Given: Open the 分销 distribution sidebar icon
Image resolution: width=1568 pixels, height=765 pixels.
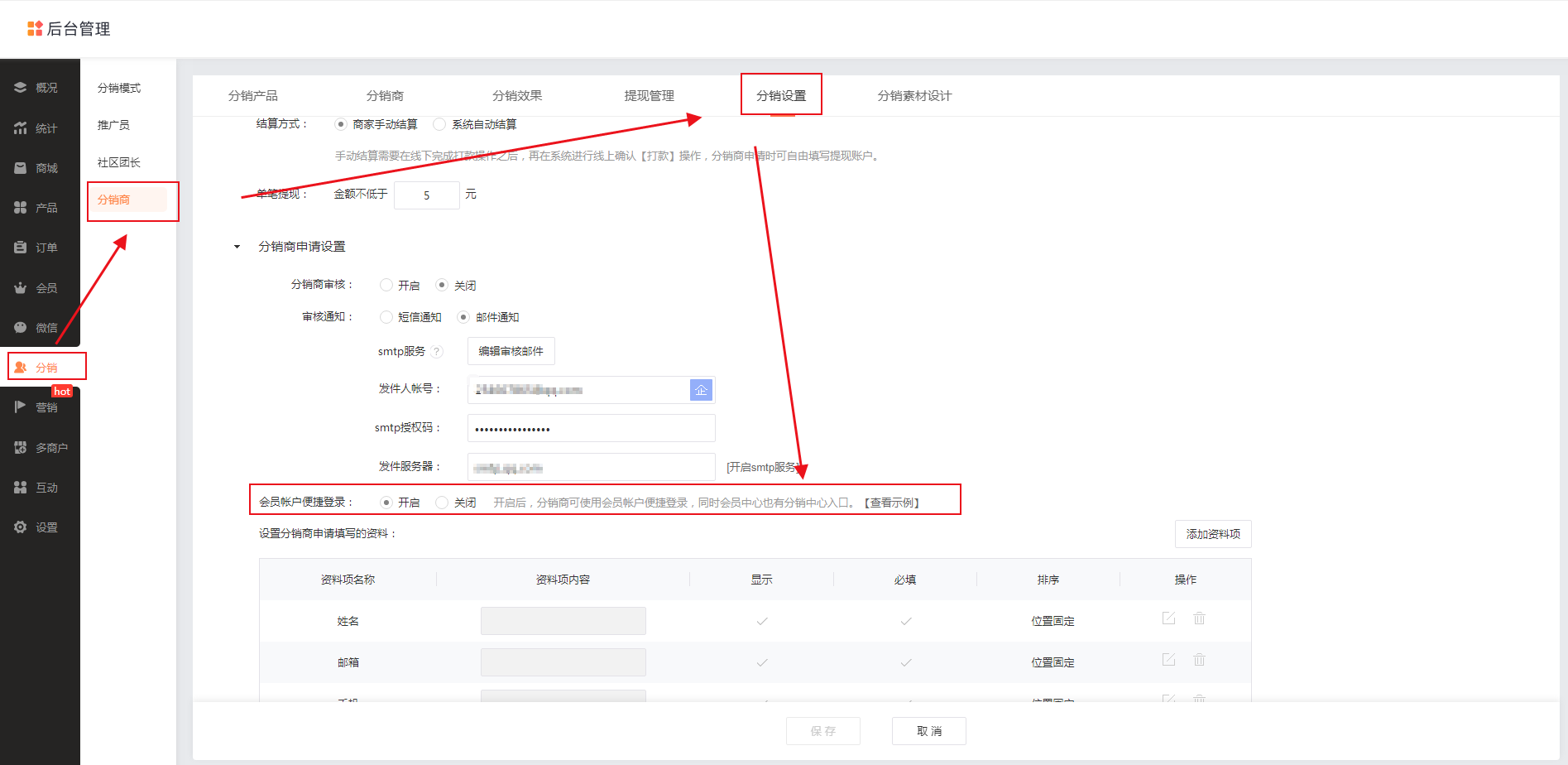Looking at the screenshot, I should [x=21, y=367].
